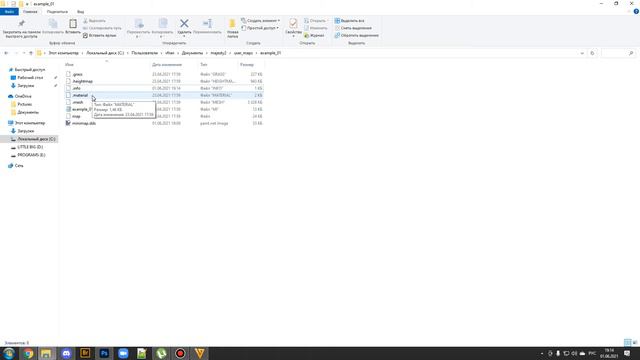Open the Pictures folder under OneDrive

tap(24, 104)
